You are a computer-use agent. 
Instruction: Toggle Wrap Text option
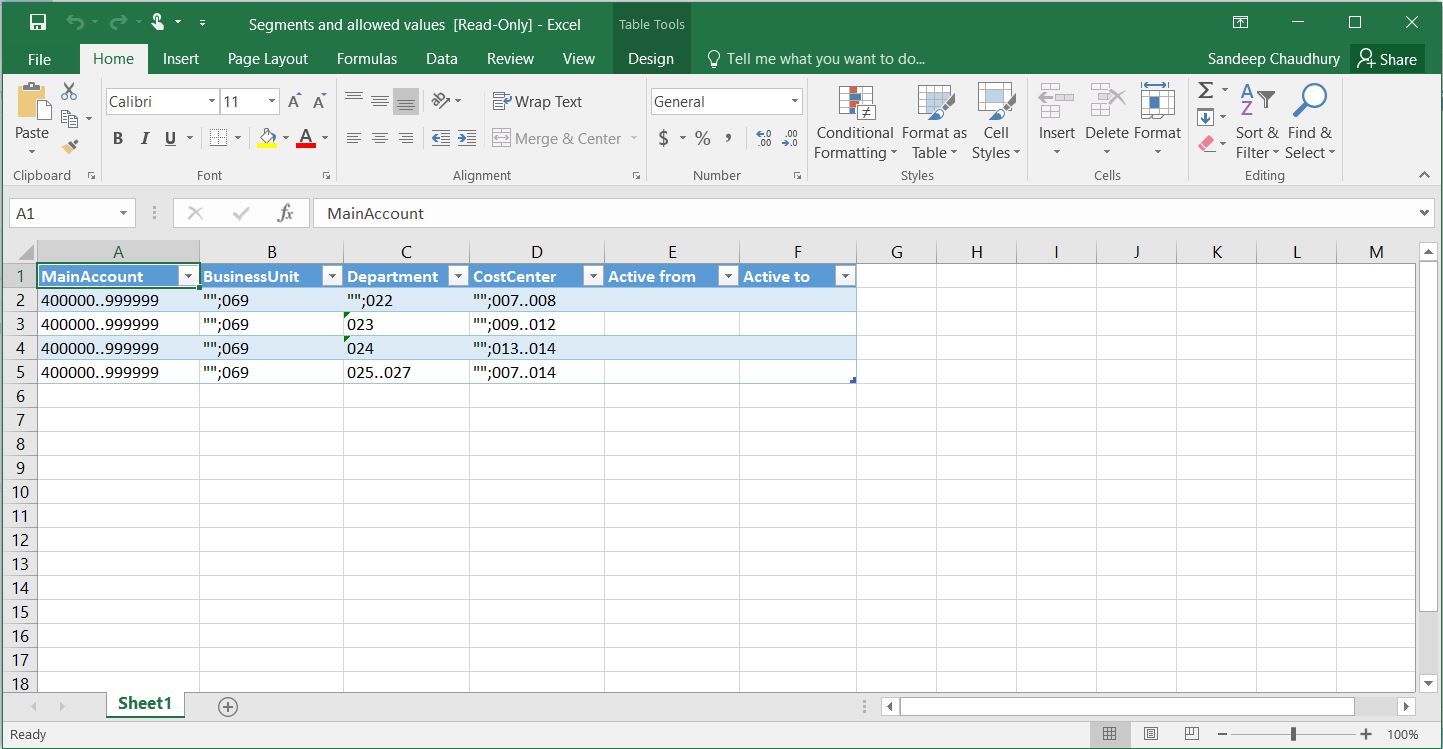537,102
